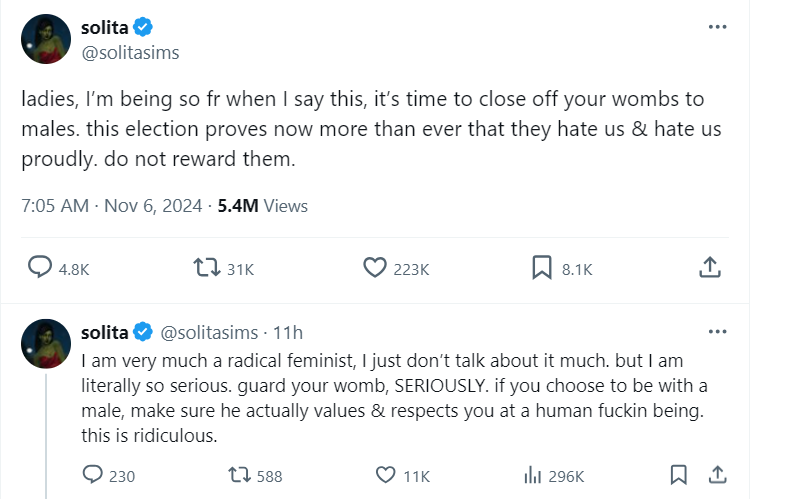800x502 pixels.
Task: Share the reply tweet via share icon
Action: tap(717, 475)
